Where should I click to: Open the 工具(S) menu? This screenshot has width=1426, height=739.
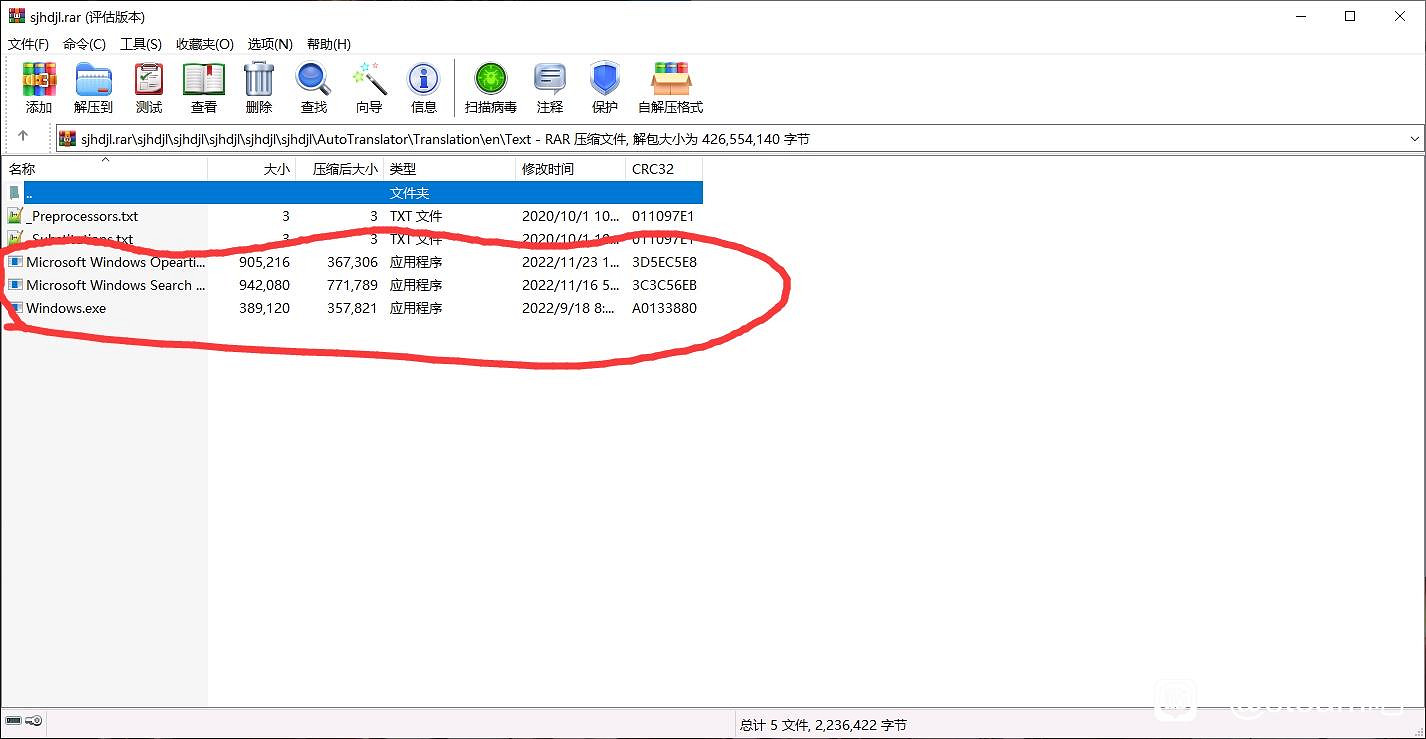coord(141,44)
